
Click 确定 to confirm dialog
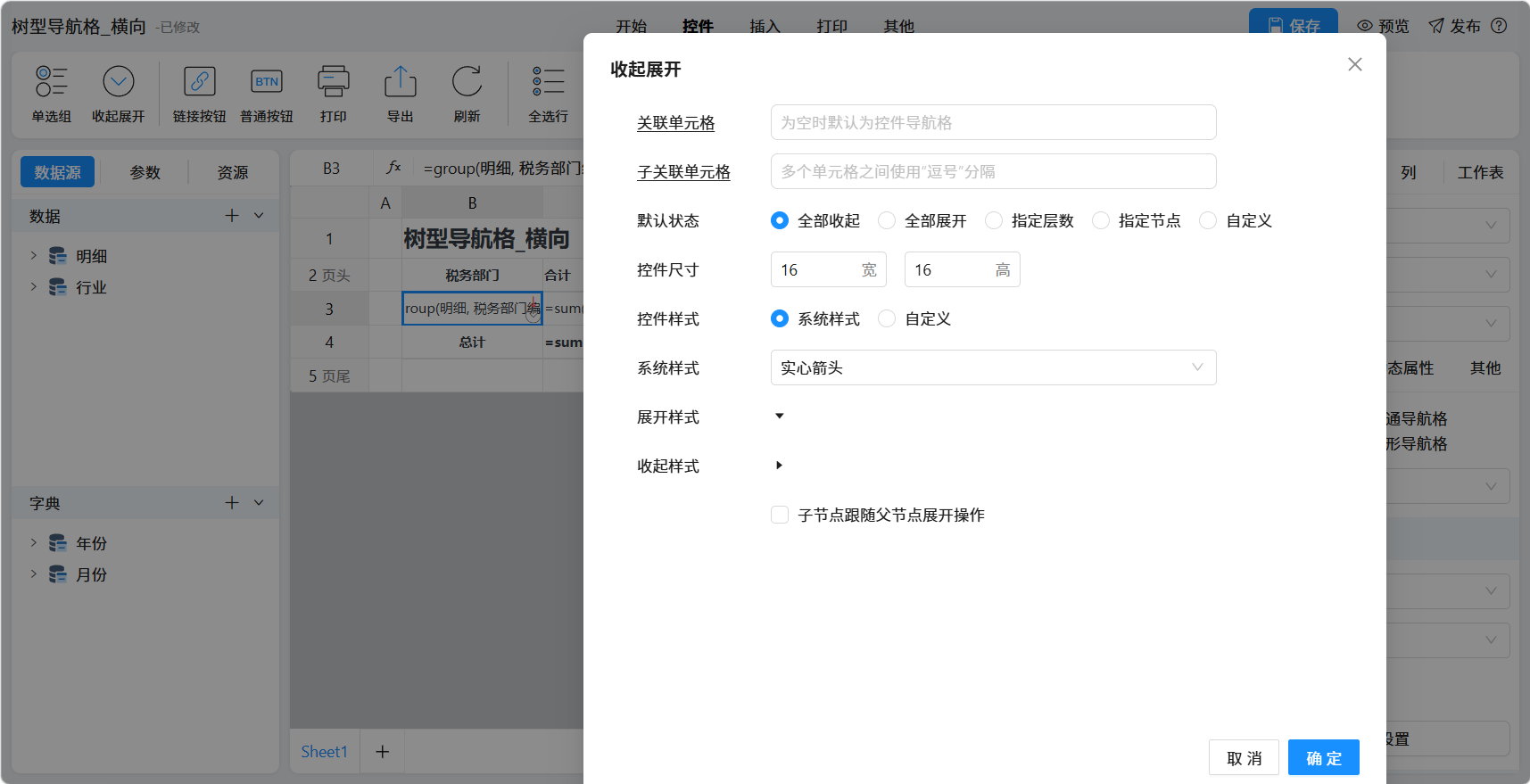click(1323, 757)
